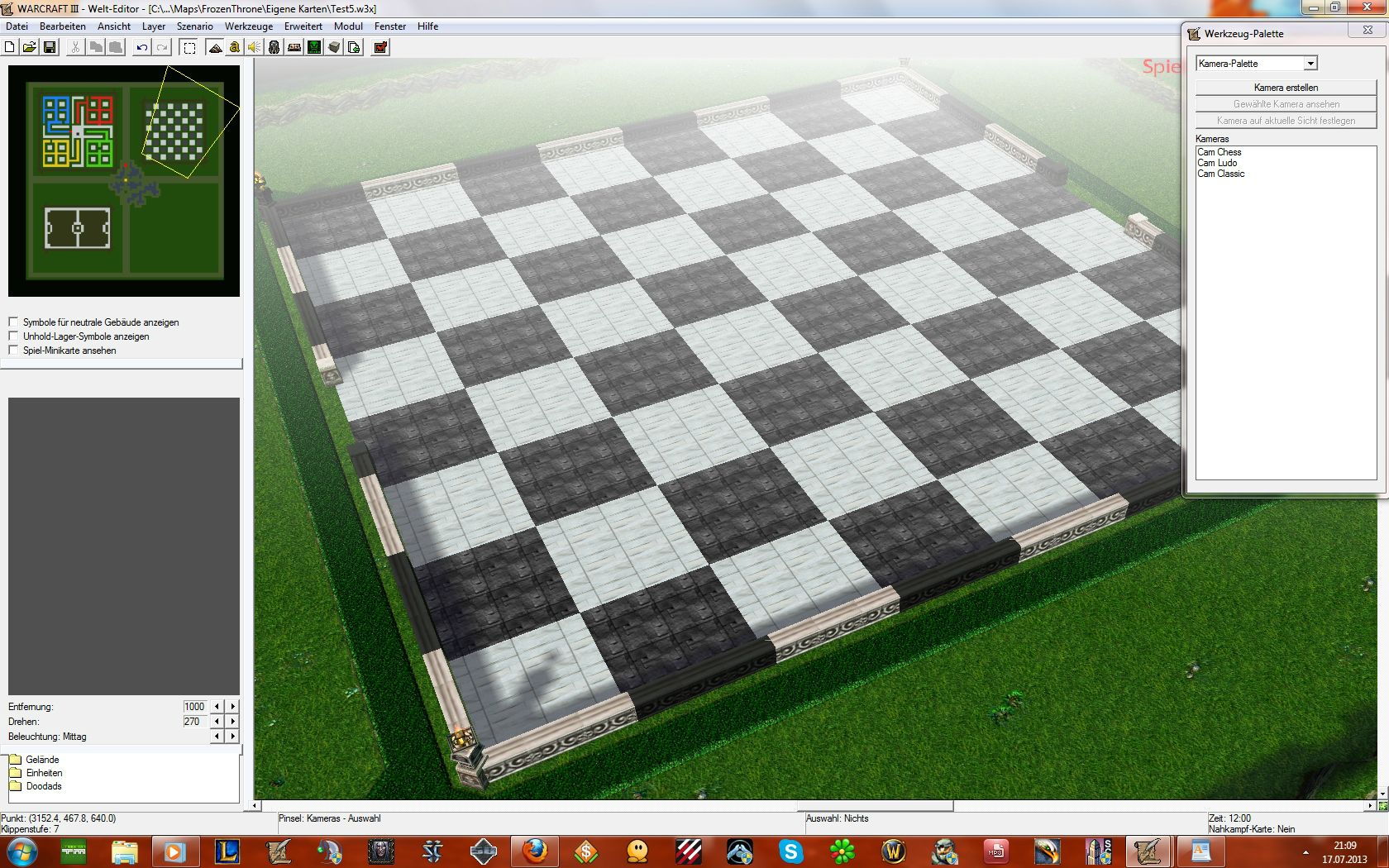This screenshot has width=1389, height=868.
Task: Click 'Kamera auf aktuelle Sicht festlegen' button
Action: click(1286, 121)
